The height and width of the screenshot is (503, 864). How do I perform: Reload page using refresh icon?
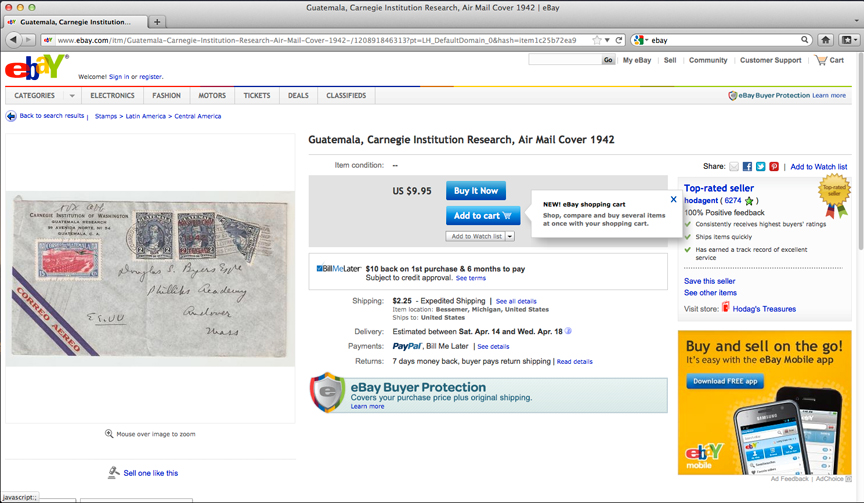[x=619, y=40]
